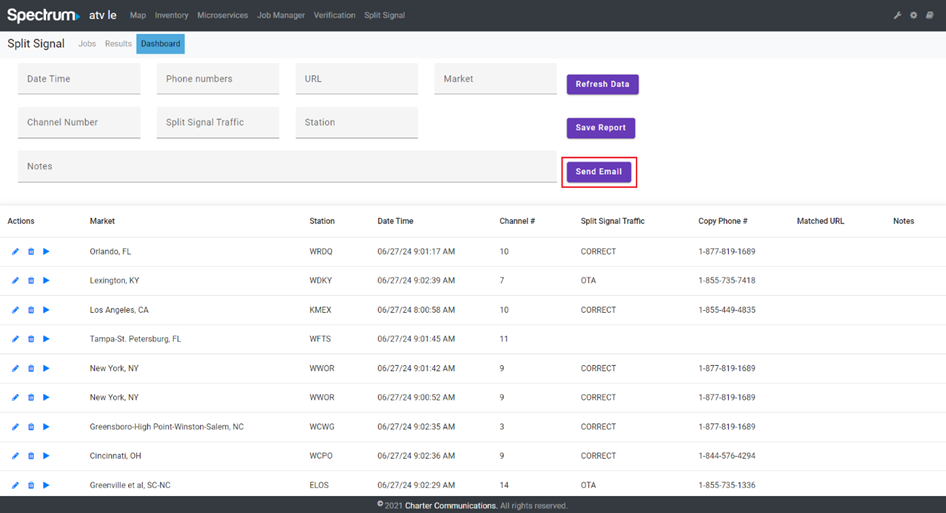Click the play icon for Greenville et al, SC-NC

[x=47, y=485]
